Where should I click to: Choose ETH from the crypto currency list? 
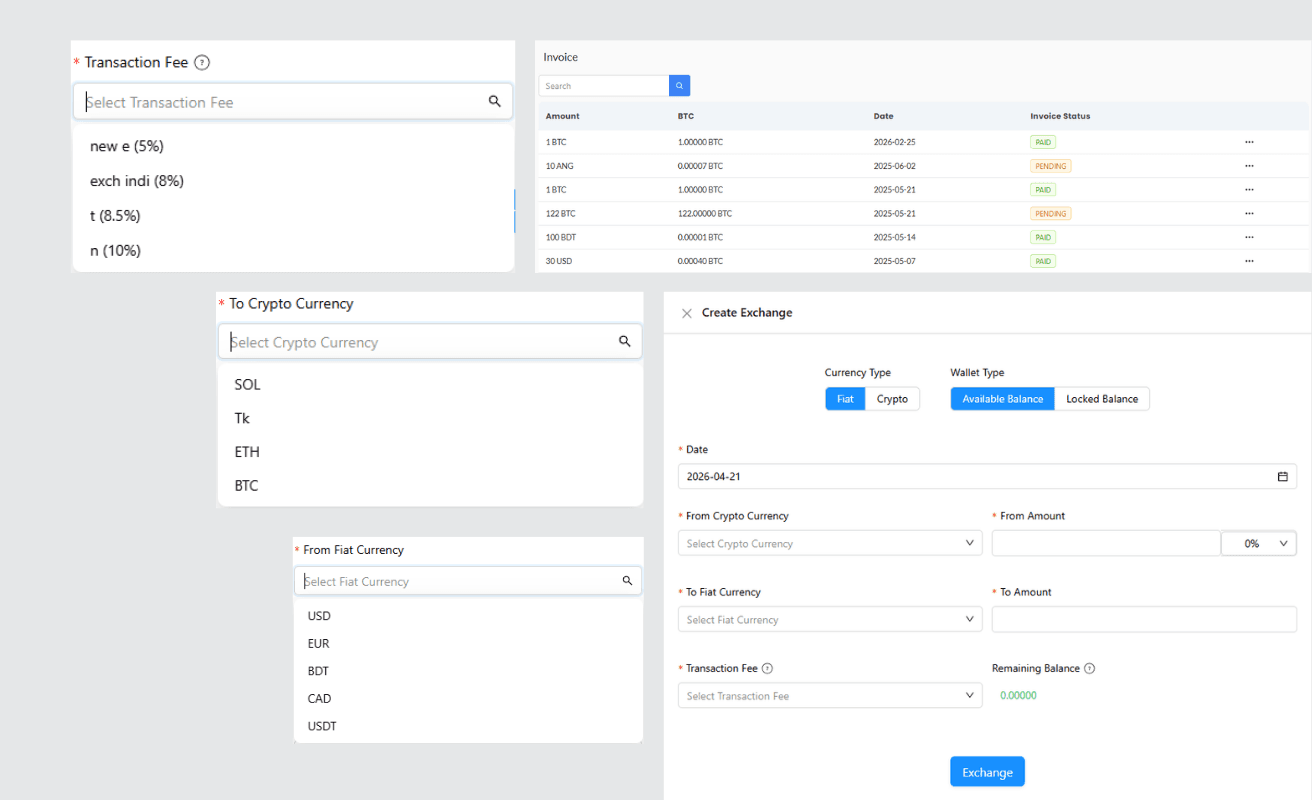tap(246, 451)
